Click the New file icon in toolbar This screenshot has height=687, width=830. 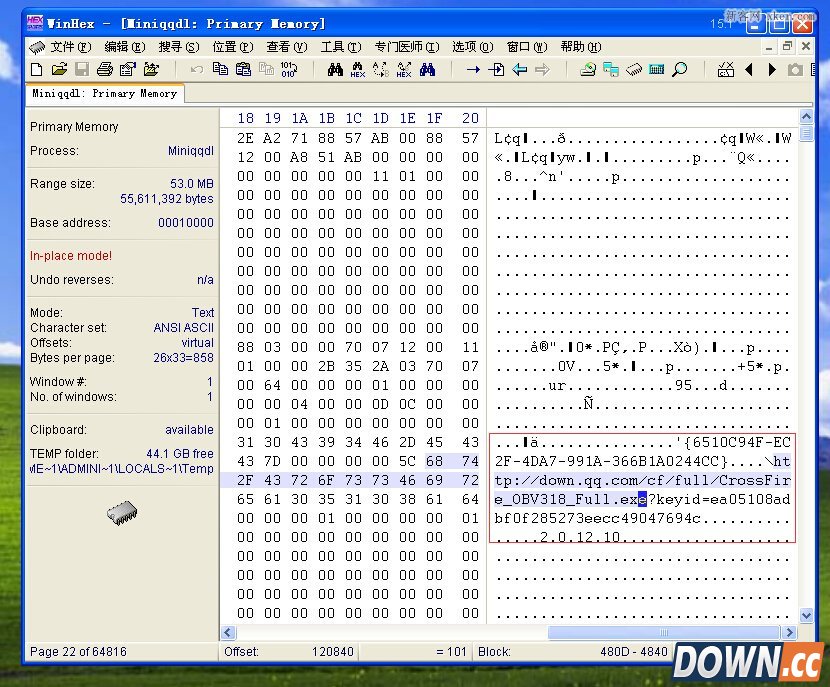[x=37, y=69]
